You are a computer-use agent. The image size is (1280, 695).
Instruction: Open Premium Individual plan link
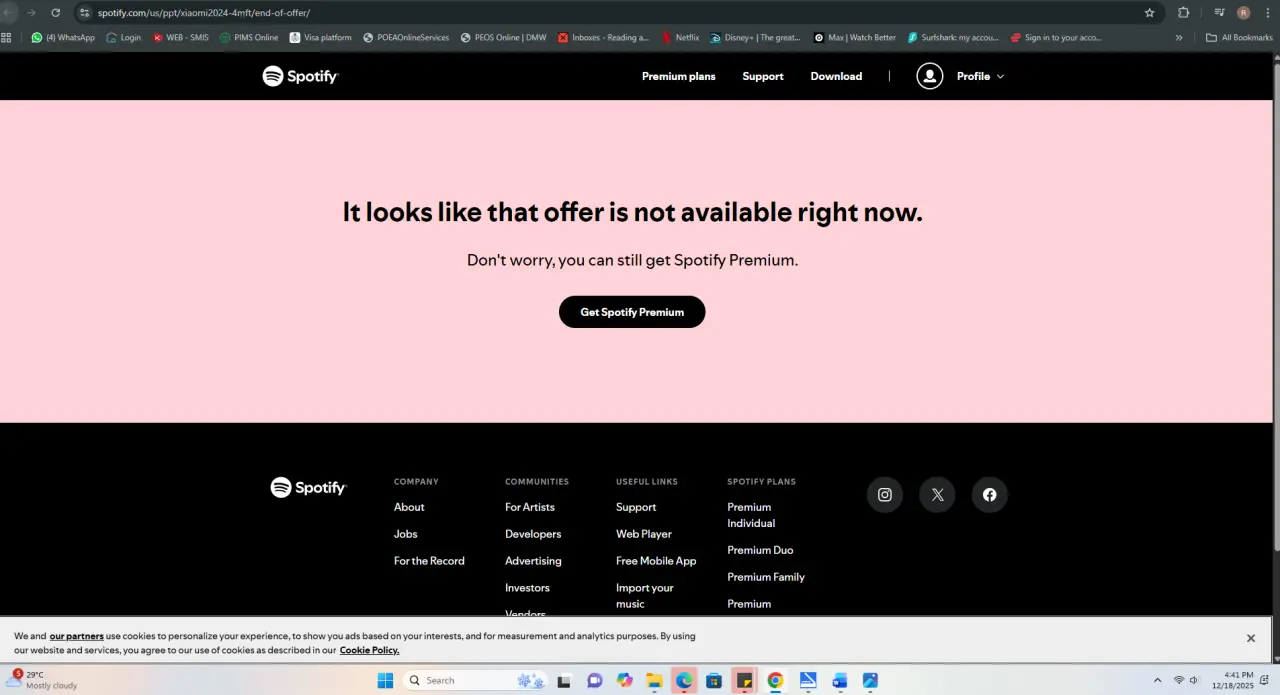tap(751, 515)
